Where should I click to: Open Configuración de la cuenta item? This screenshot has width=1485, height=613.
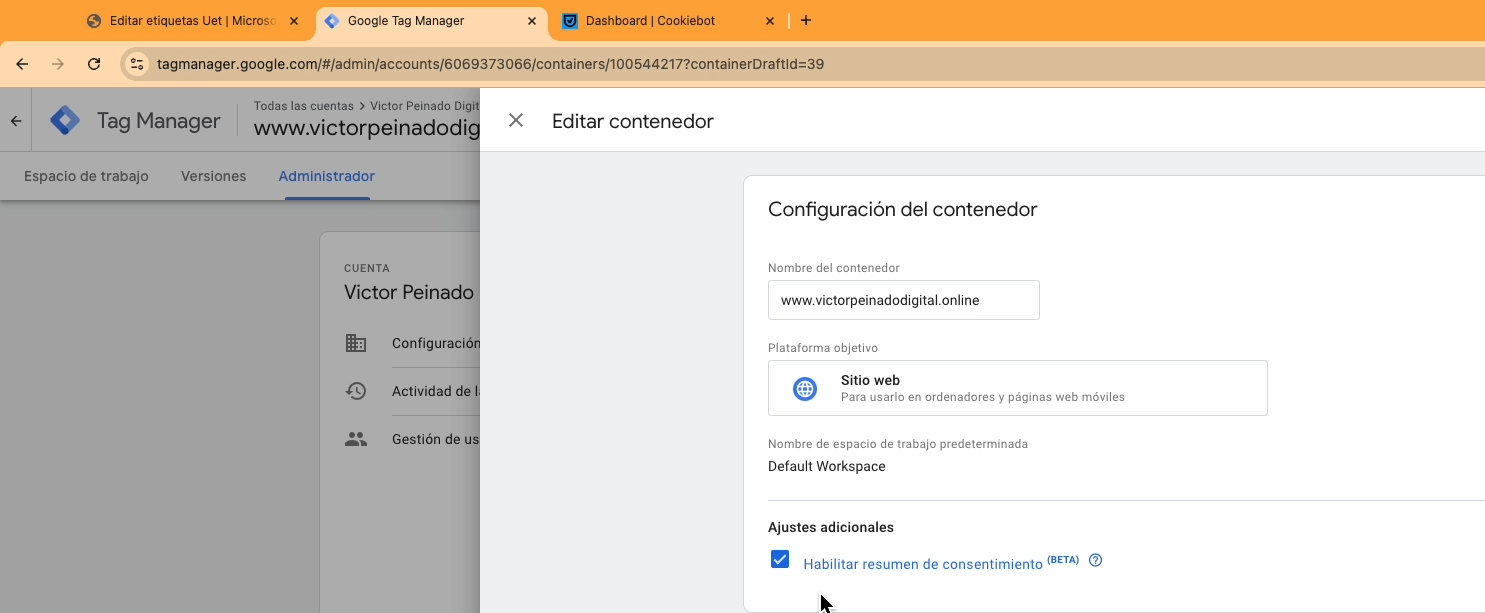tap(436, 343)
